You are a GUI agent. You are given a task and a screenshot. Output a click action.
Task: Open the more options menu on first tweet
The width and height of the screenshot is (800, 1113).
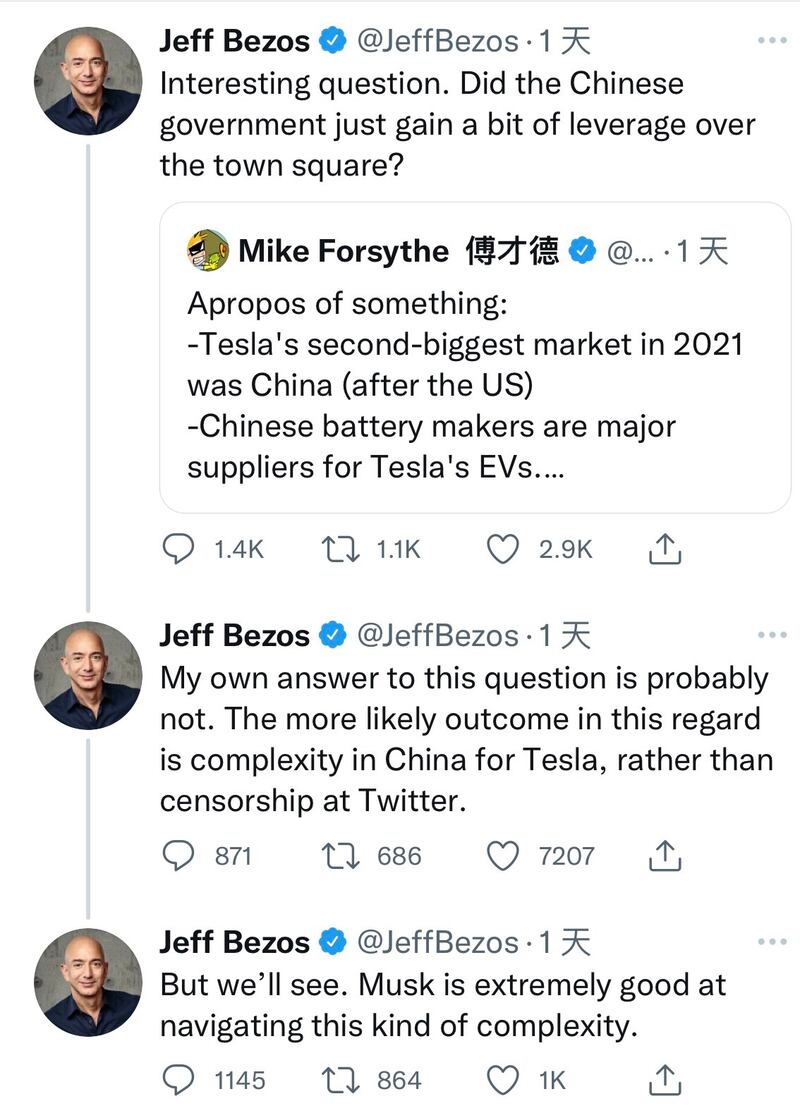[x=773, y=41]
